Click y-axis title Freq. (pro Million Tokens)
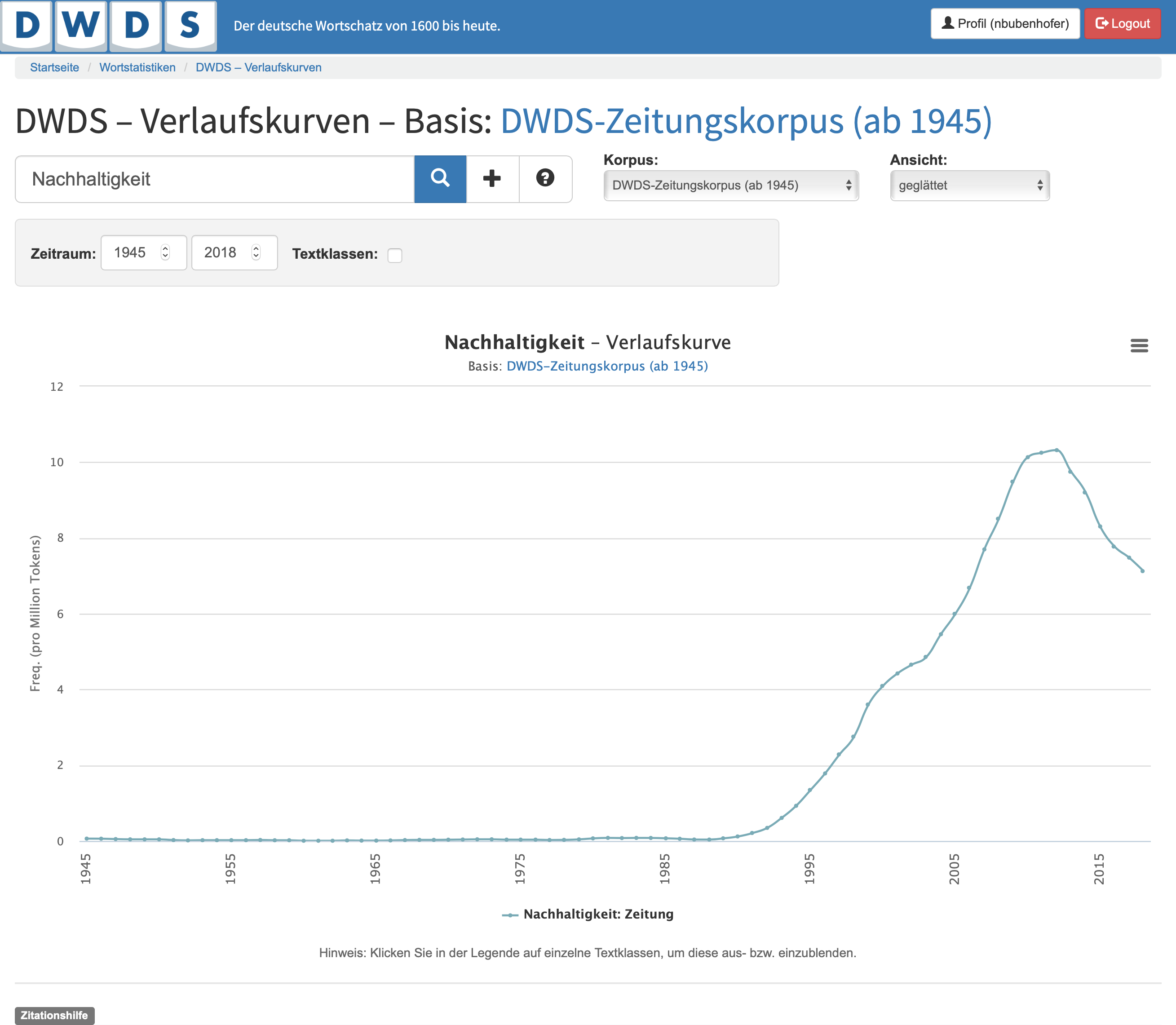Image resolution: width=1176 pixels, height=1025 pixels. pos(35,613)
